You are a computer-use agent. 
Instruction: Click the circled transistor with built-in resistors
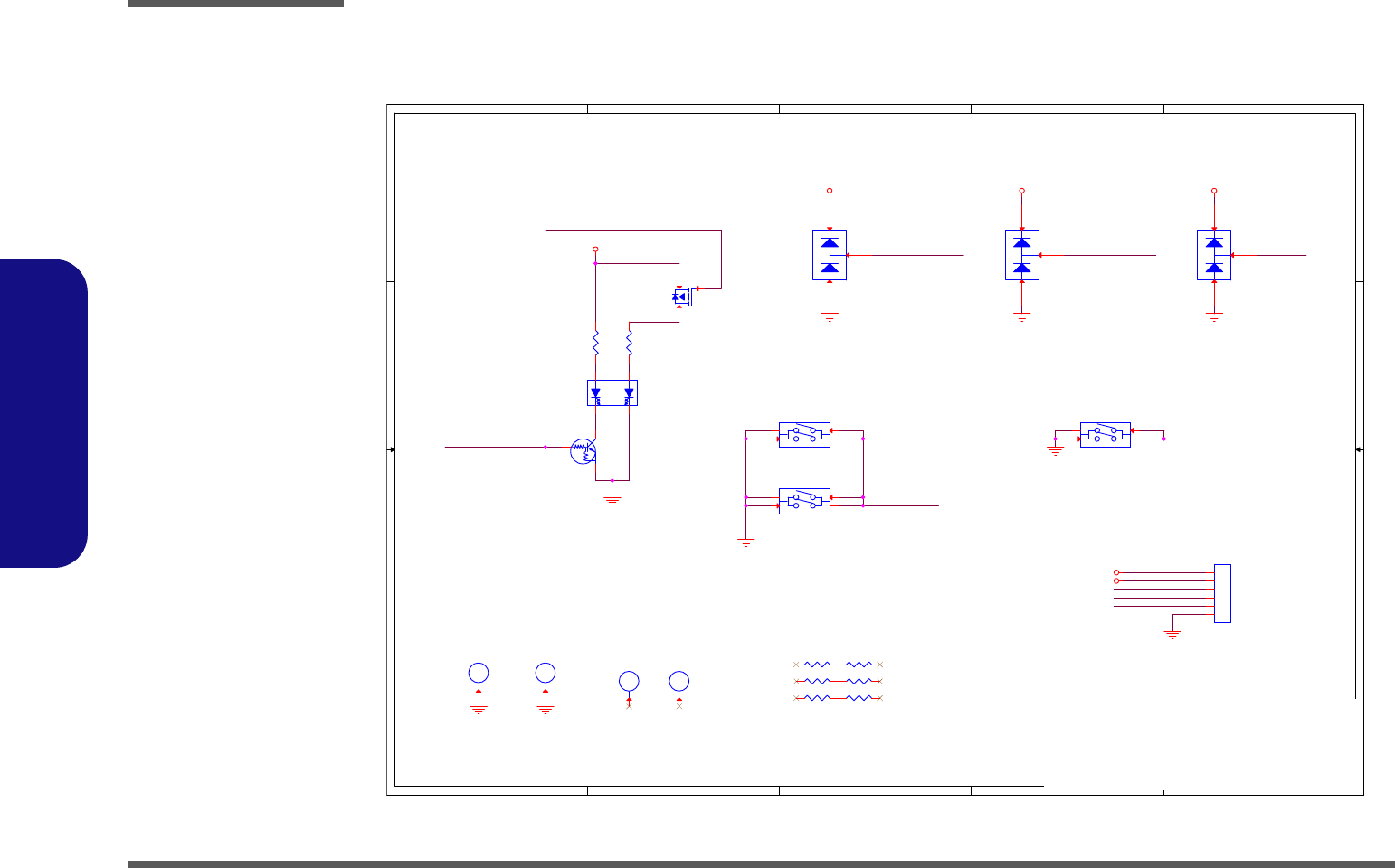pyautogui.click(x=584, y=451)
